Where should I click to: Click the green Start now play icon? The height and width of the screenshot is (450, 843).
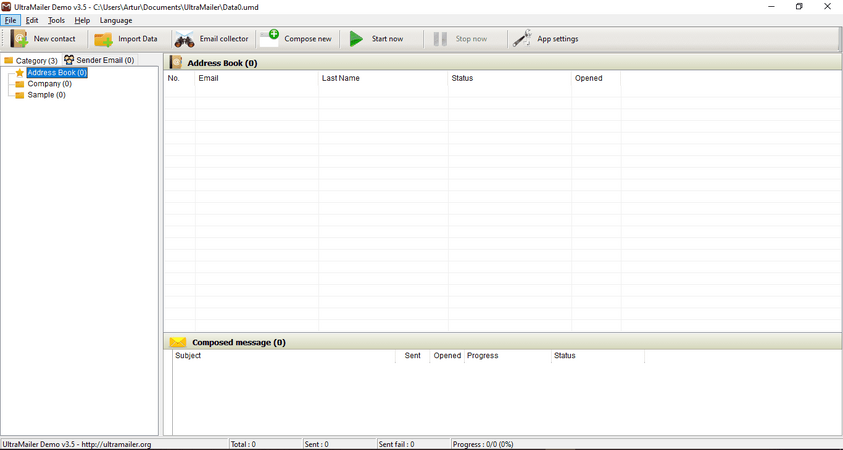click(356, 39)
